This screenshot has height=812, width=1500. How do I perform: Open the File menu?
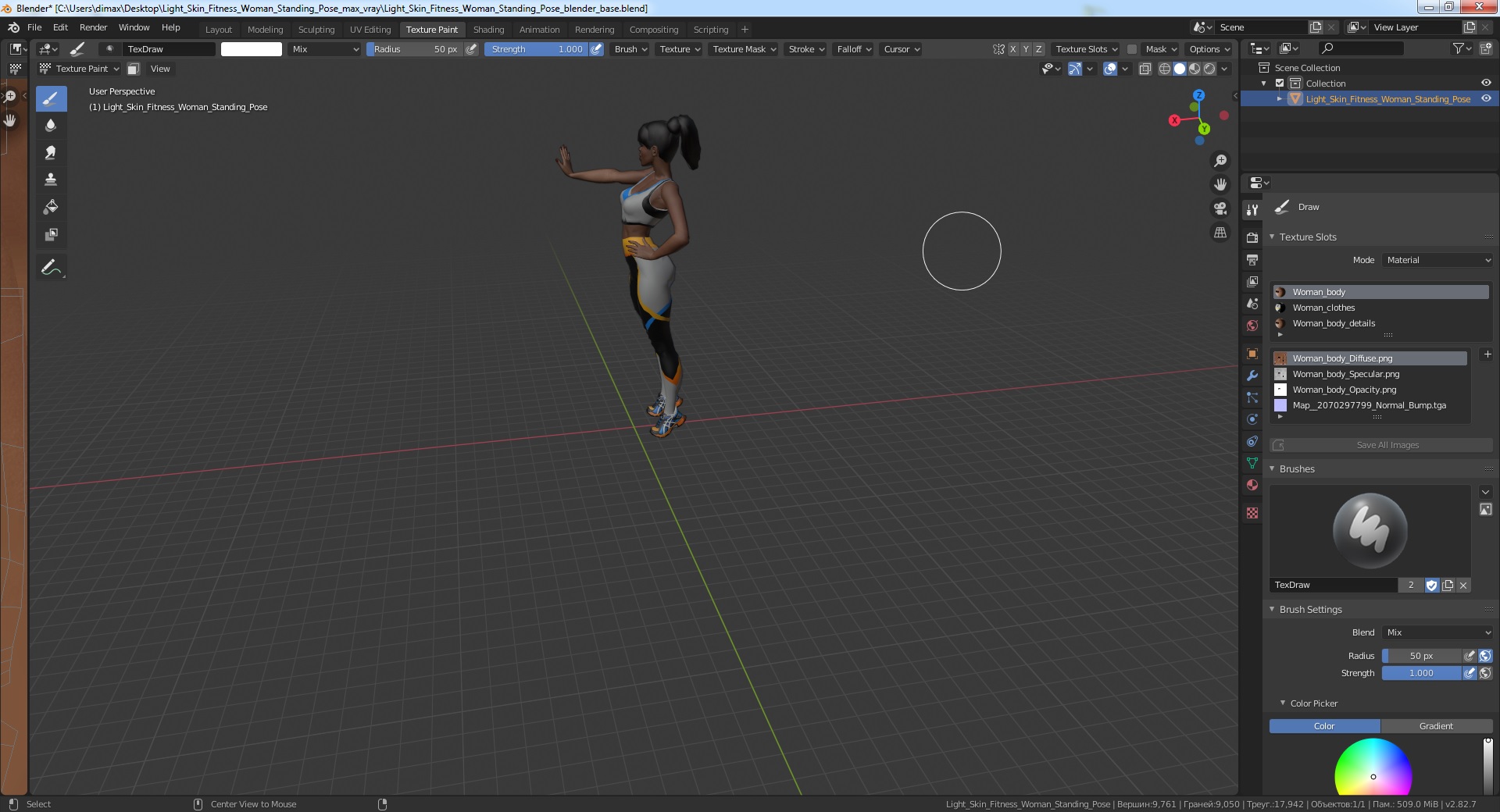34,27
